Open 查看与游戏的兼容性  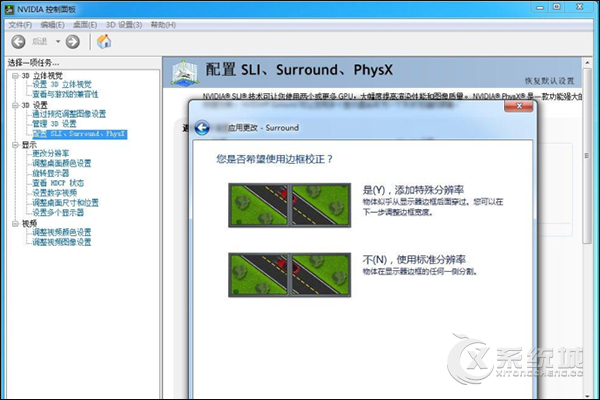tap(65, 94)
